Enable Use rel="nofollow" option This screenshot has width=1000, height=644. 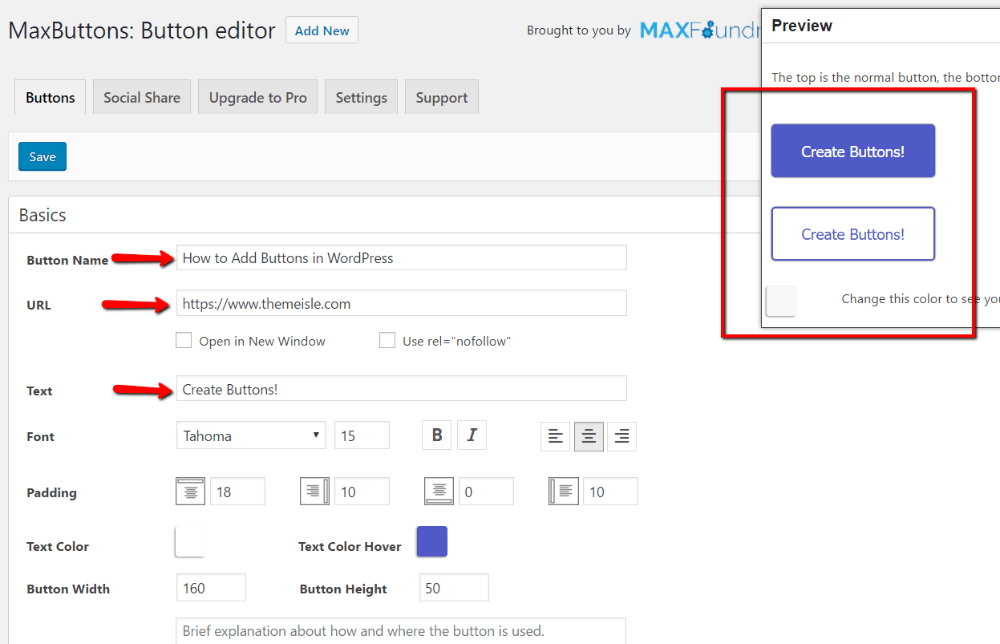[x=387, y=340]
